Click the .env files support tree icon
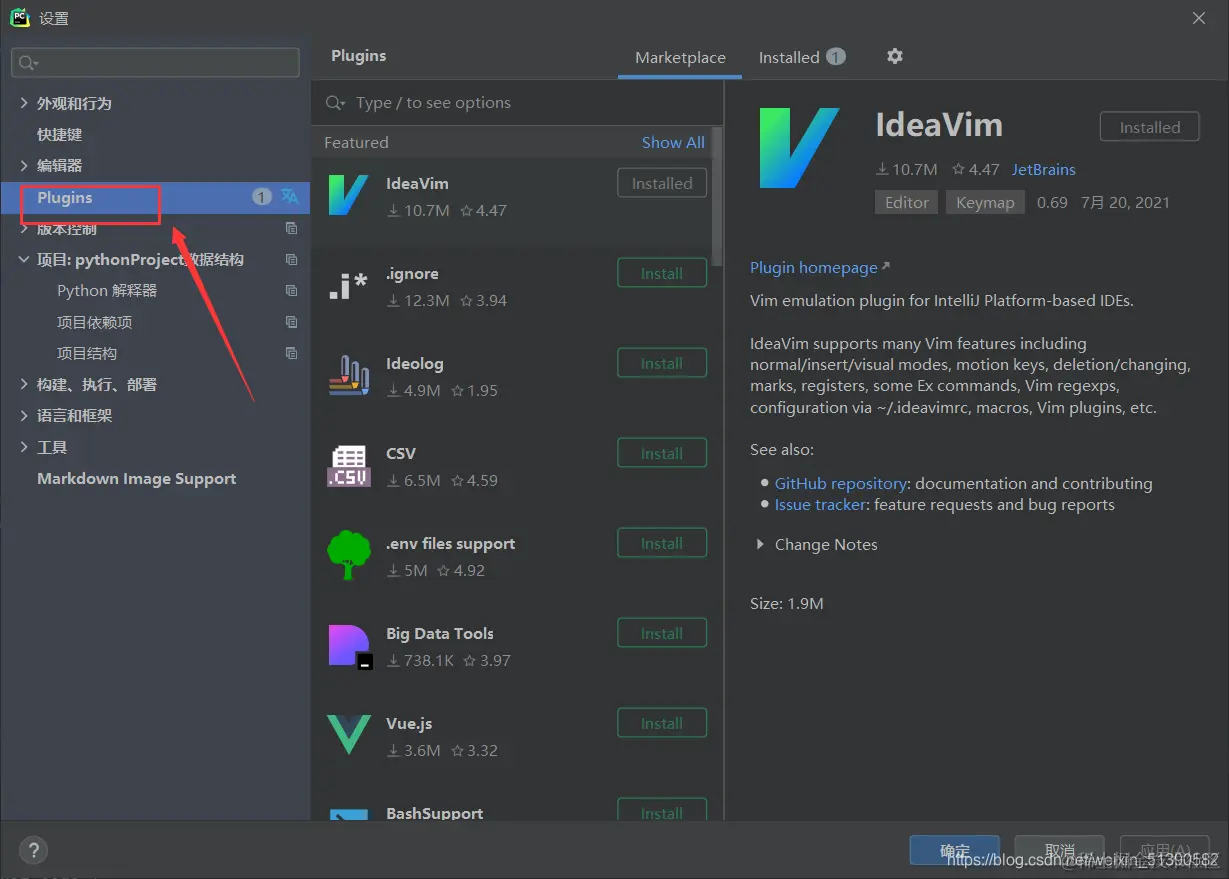This screenshot has height=879, width=1229. click(349, 556)
